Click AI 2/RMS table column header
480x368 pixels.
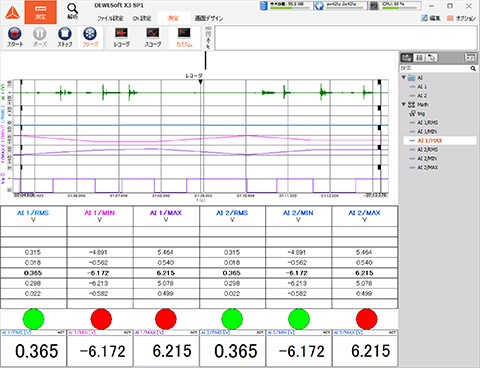[x=232, y=216]
